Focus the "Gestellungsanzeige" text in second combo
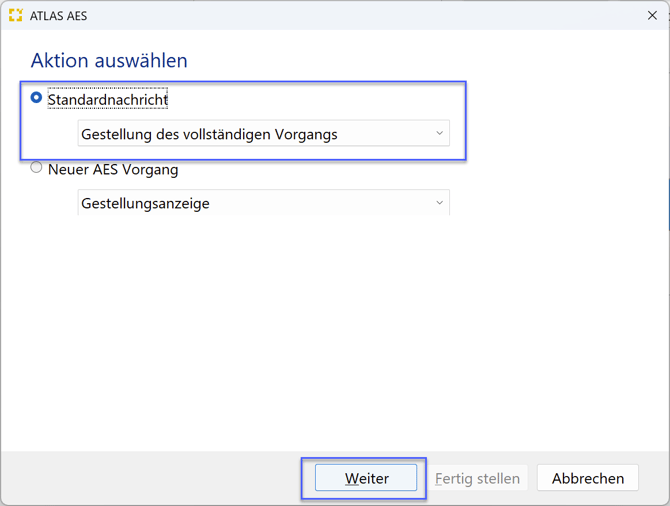 click(x=145, y=203)
